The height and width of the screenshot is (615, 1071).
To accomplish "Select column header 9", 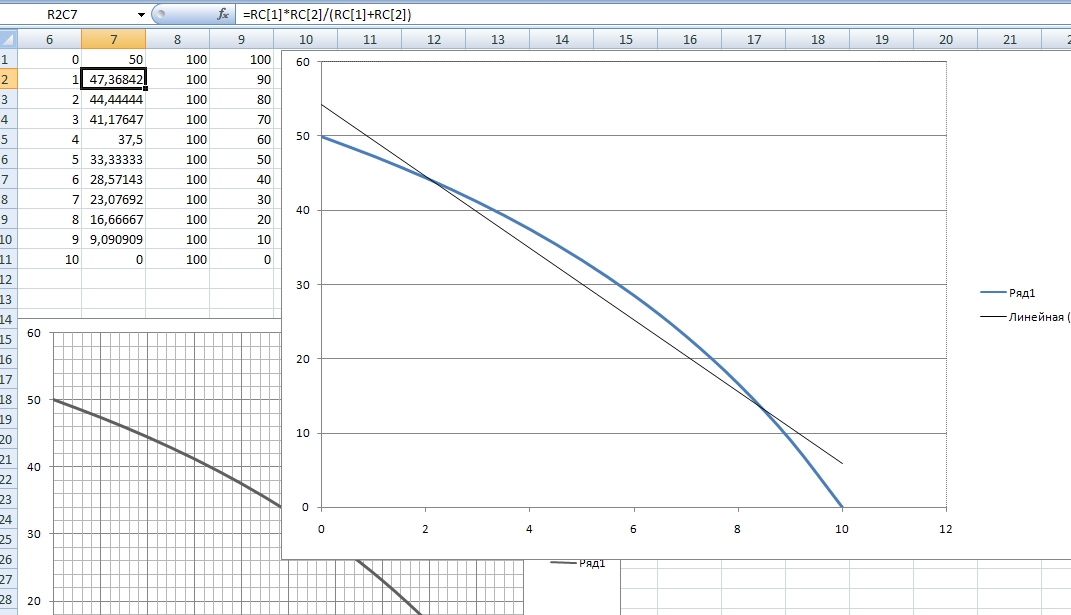I will click(241, 40).
